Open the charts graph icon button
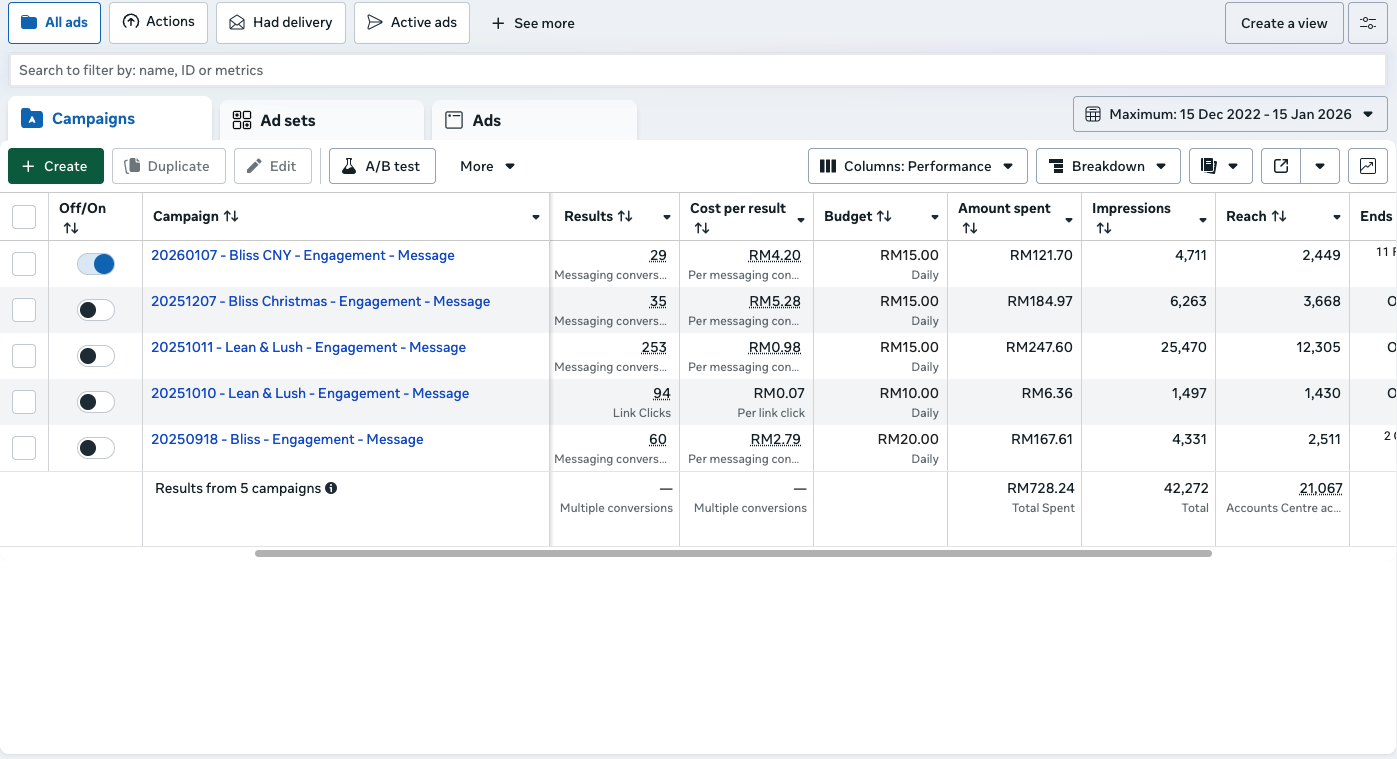 click(1368, 166)
